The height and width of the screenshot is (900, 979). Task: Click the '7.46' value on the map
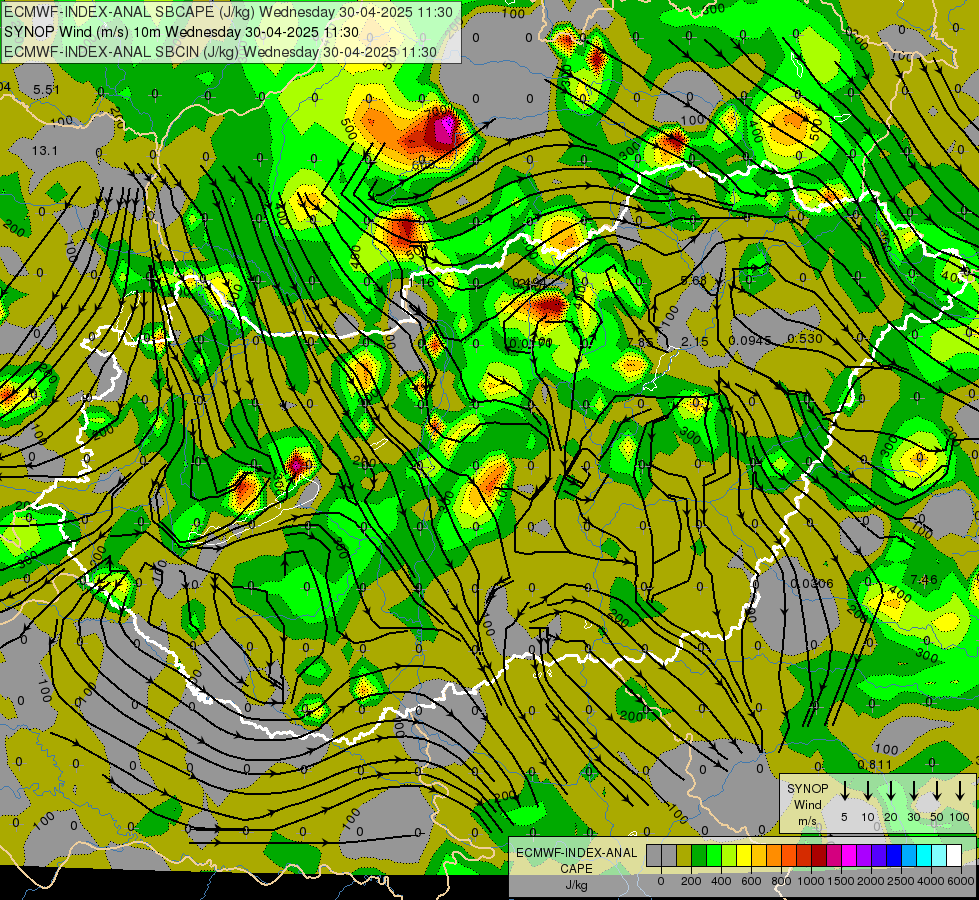924,580
